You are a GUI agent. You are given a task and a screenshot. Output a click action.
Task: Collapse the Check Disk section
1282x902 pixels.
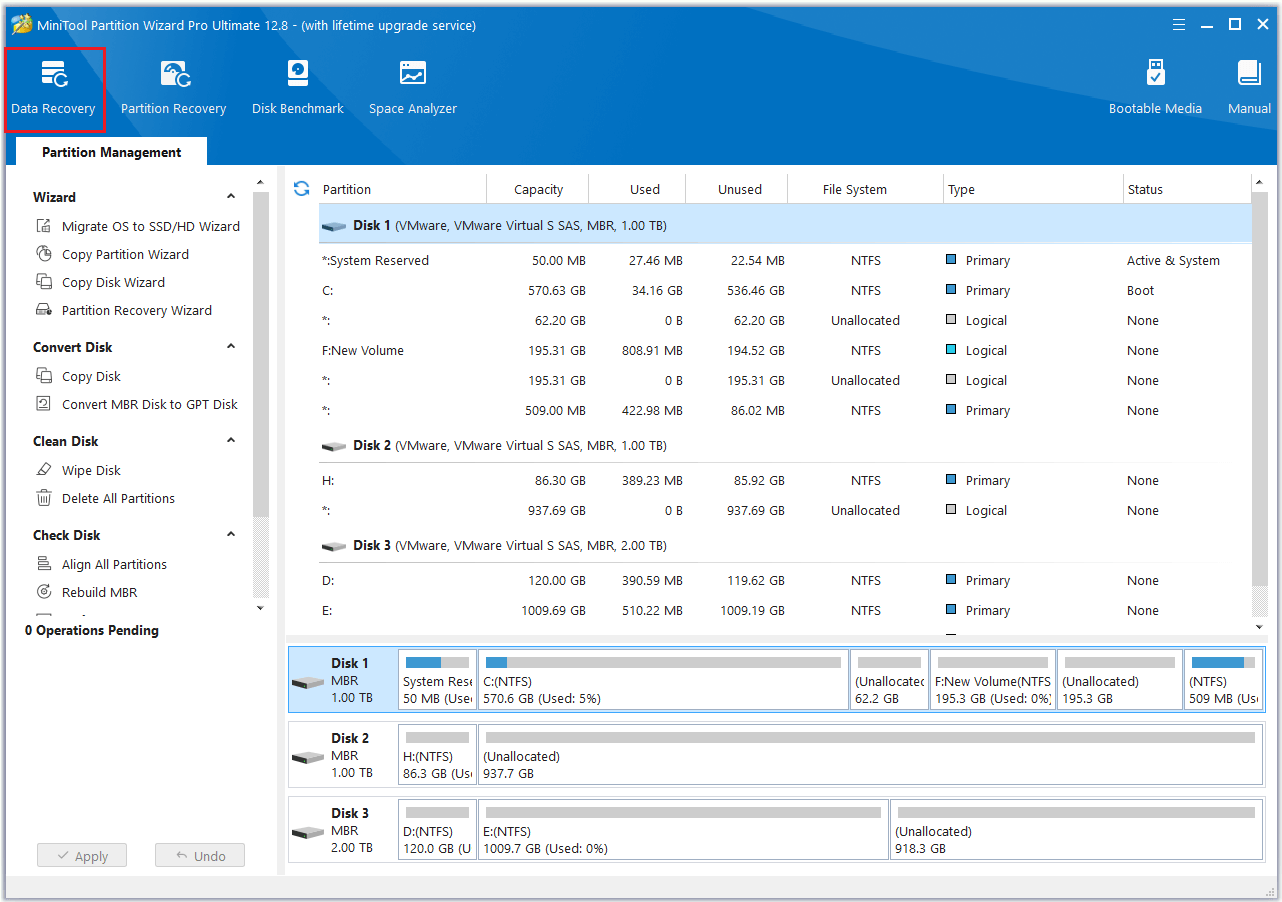pos(231,535)
